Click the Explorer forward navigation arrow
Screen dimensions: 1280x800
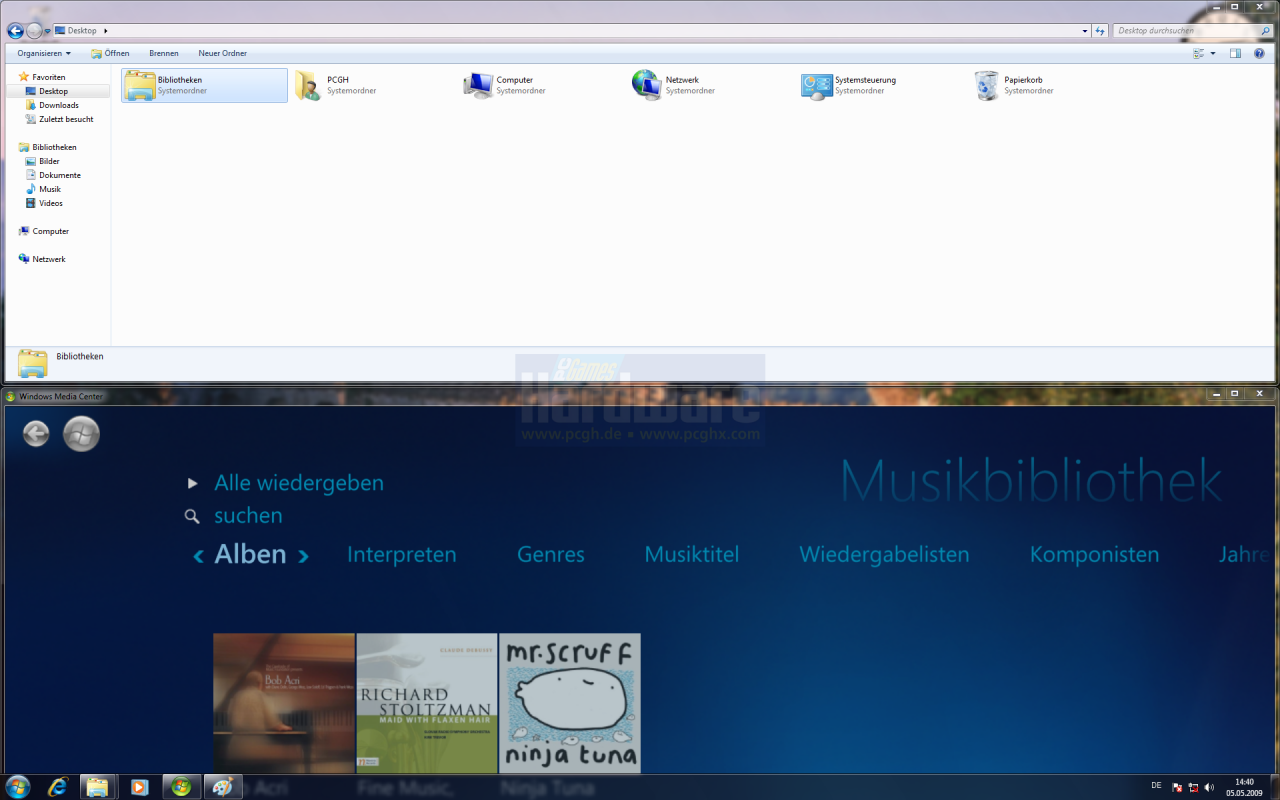[34, 31]
